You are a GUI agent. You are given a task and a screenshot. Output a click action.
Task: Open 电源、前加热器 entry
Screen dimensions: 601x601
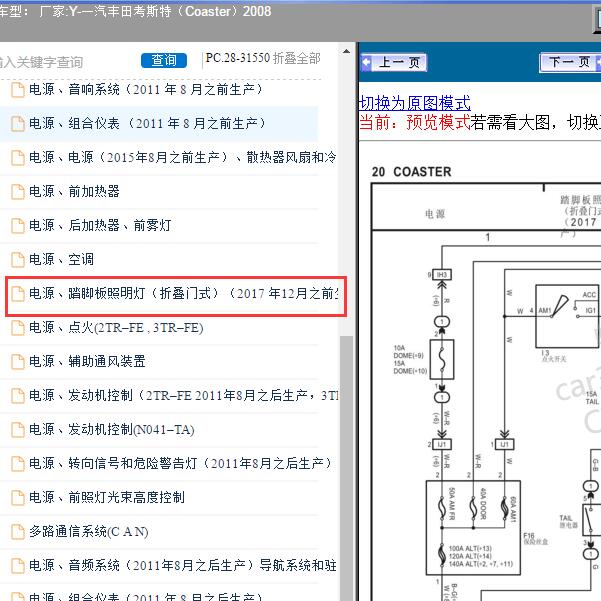pos(74,191)
